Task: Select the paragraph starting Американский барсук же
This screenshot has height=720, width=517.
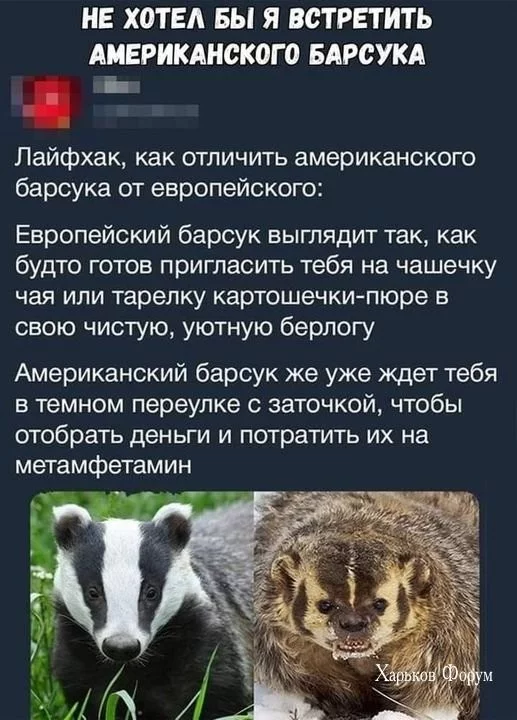Action: [x=255, y=420]
